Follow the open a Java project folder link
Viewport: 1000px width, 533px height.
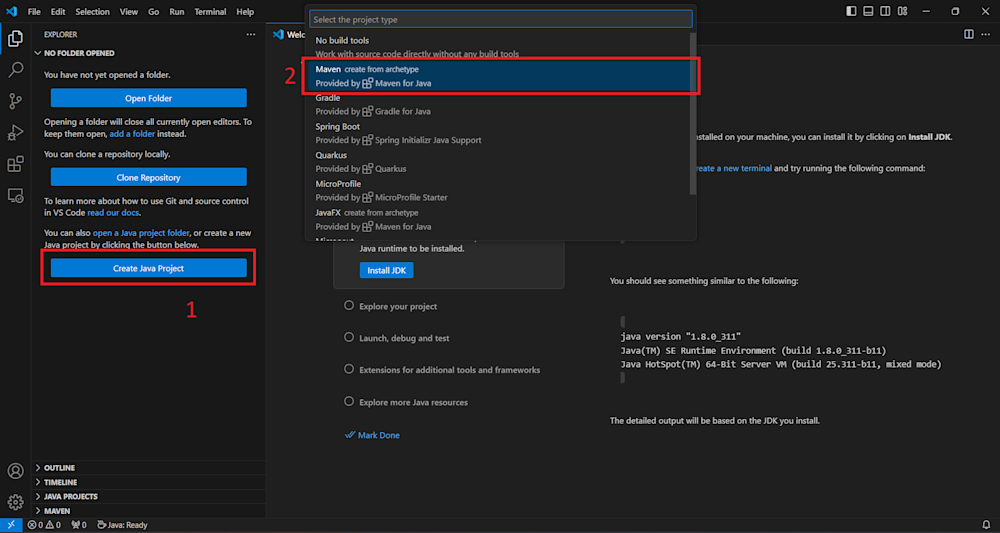coord(141,233)
